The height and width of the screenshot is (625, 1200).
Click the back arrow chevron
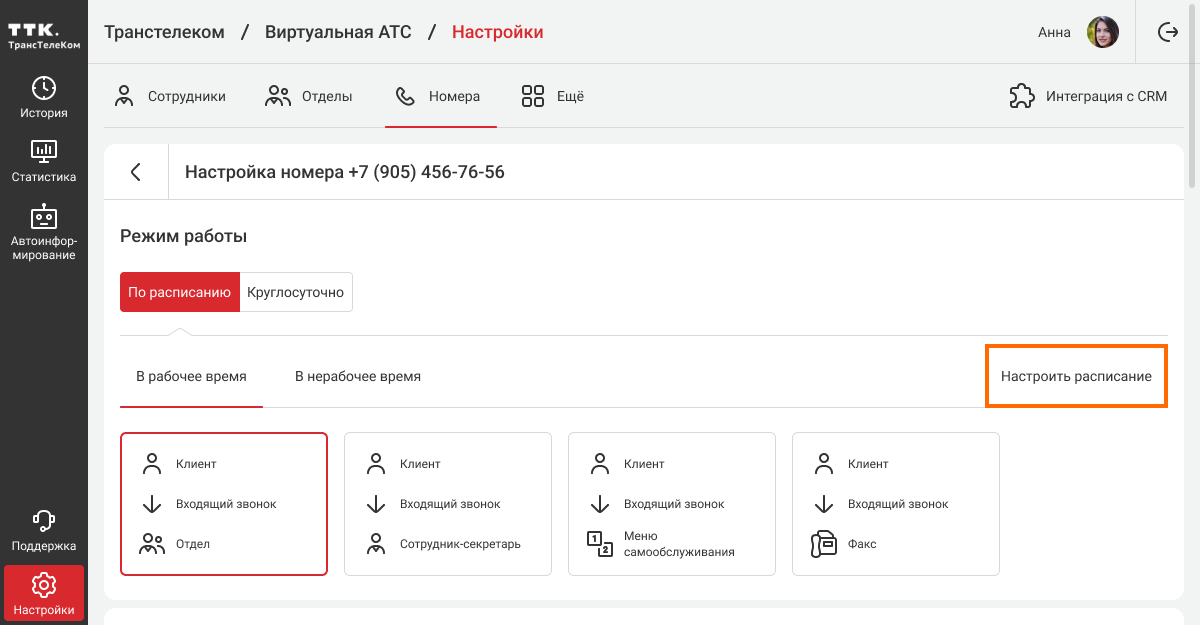point(136,172)
